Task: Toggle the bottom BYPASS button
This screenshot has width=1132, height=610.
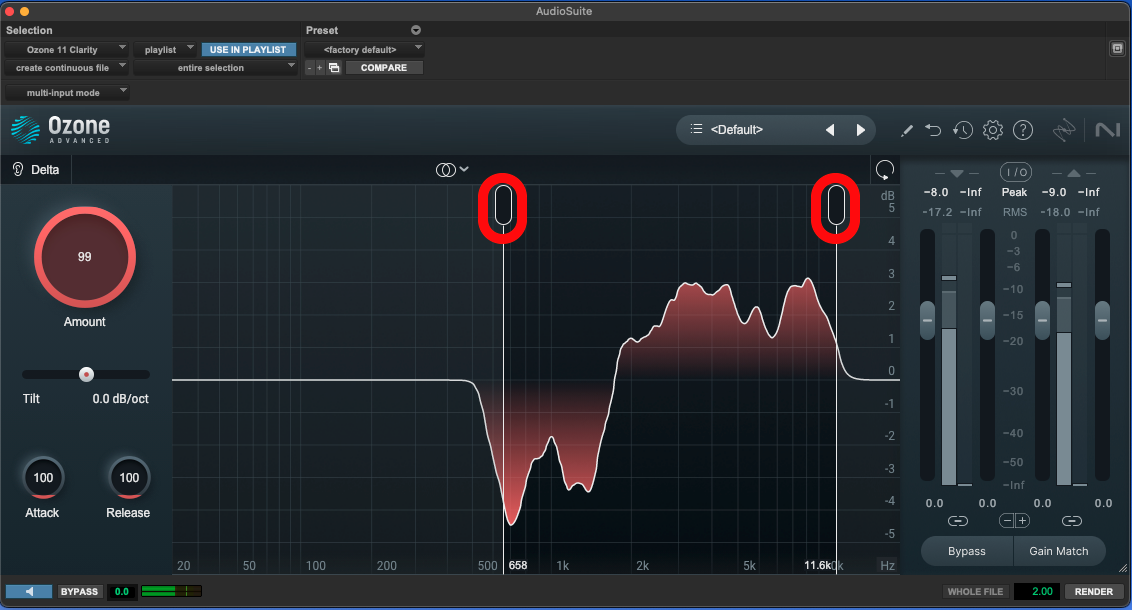Action: tap(79, 591)
